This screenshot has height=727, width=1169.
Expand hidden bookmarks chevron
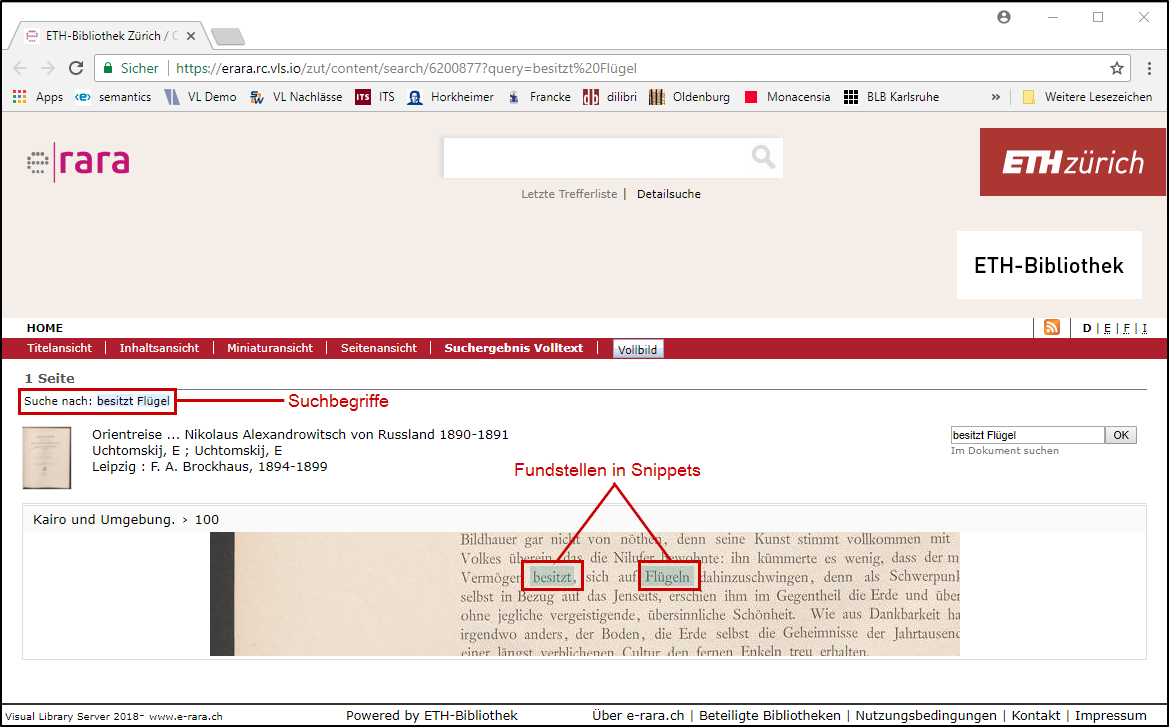(x=995, y=97)
